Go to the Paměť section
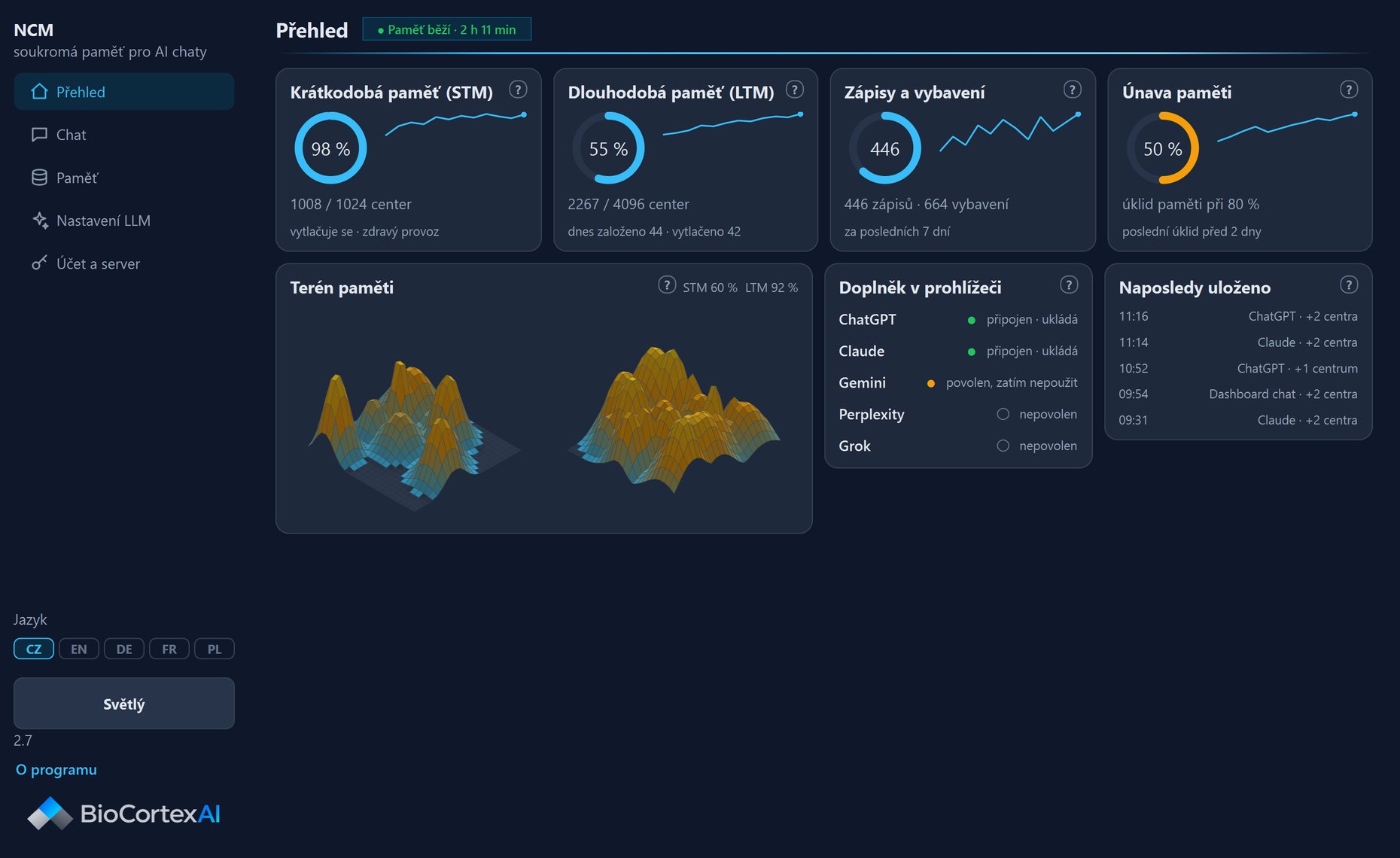 click(x=124, y=178)
